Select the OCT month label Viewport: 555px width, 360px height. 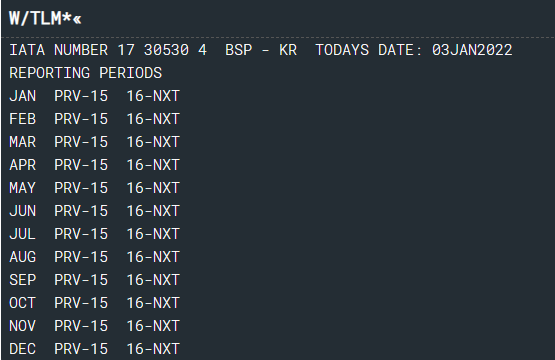coord(23,303)
